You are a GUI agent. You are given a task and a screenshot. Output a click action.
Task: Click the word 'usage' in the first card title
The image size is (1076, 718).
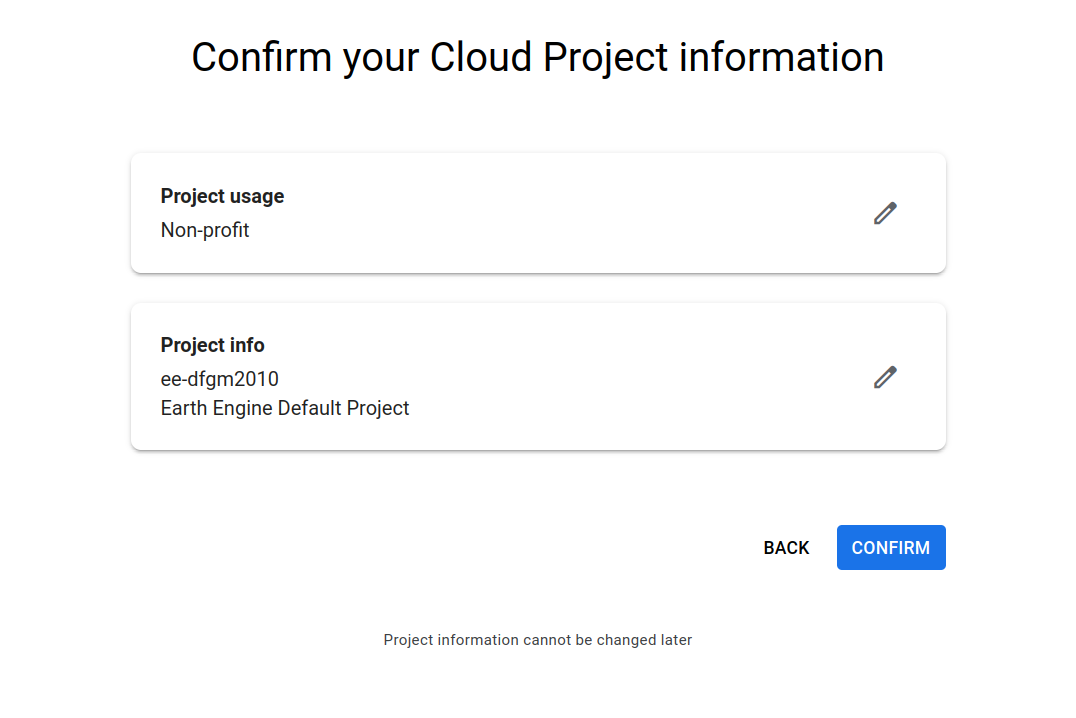pyautogui.click(x=256, y=196)
